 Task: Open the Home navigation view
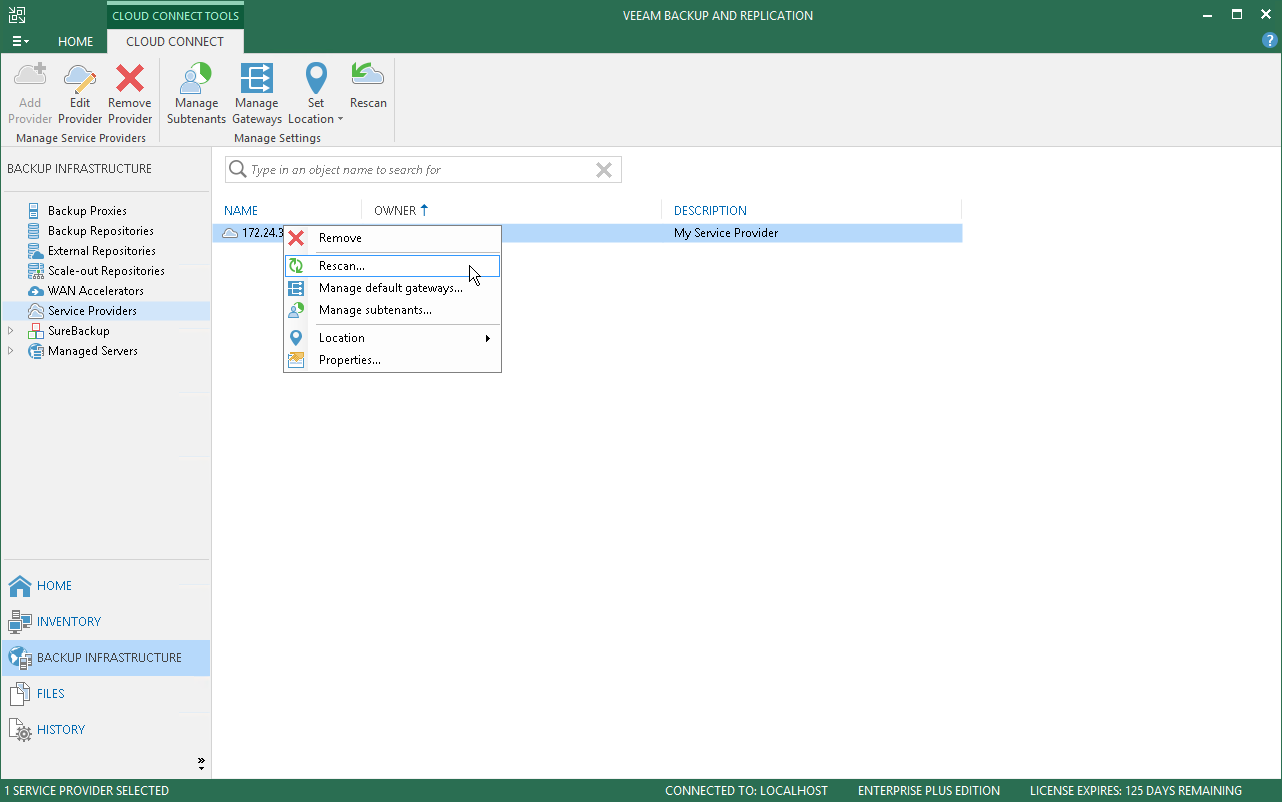(106, 586)
